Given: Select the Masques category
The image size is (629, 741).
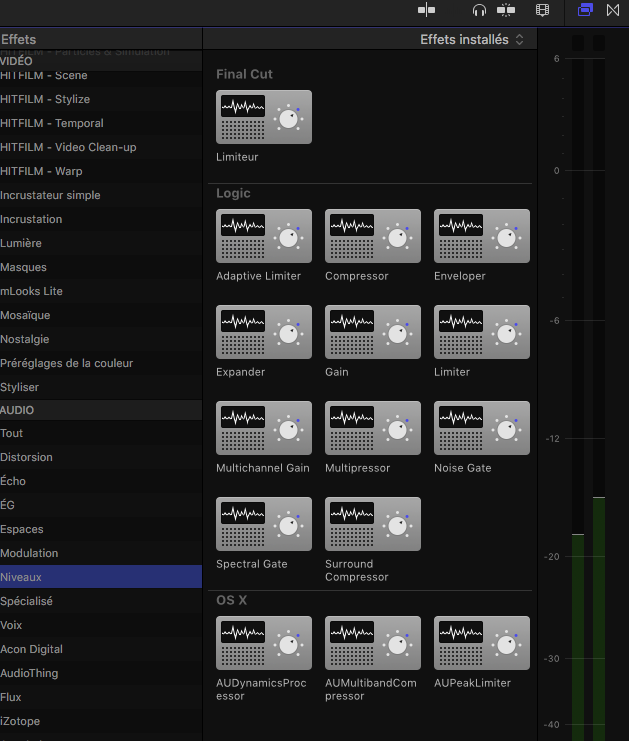Looking at the screenshot, I should point(101,267).
